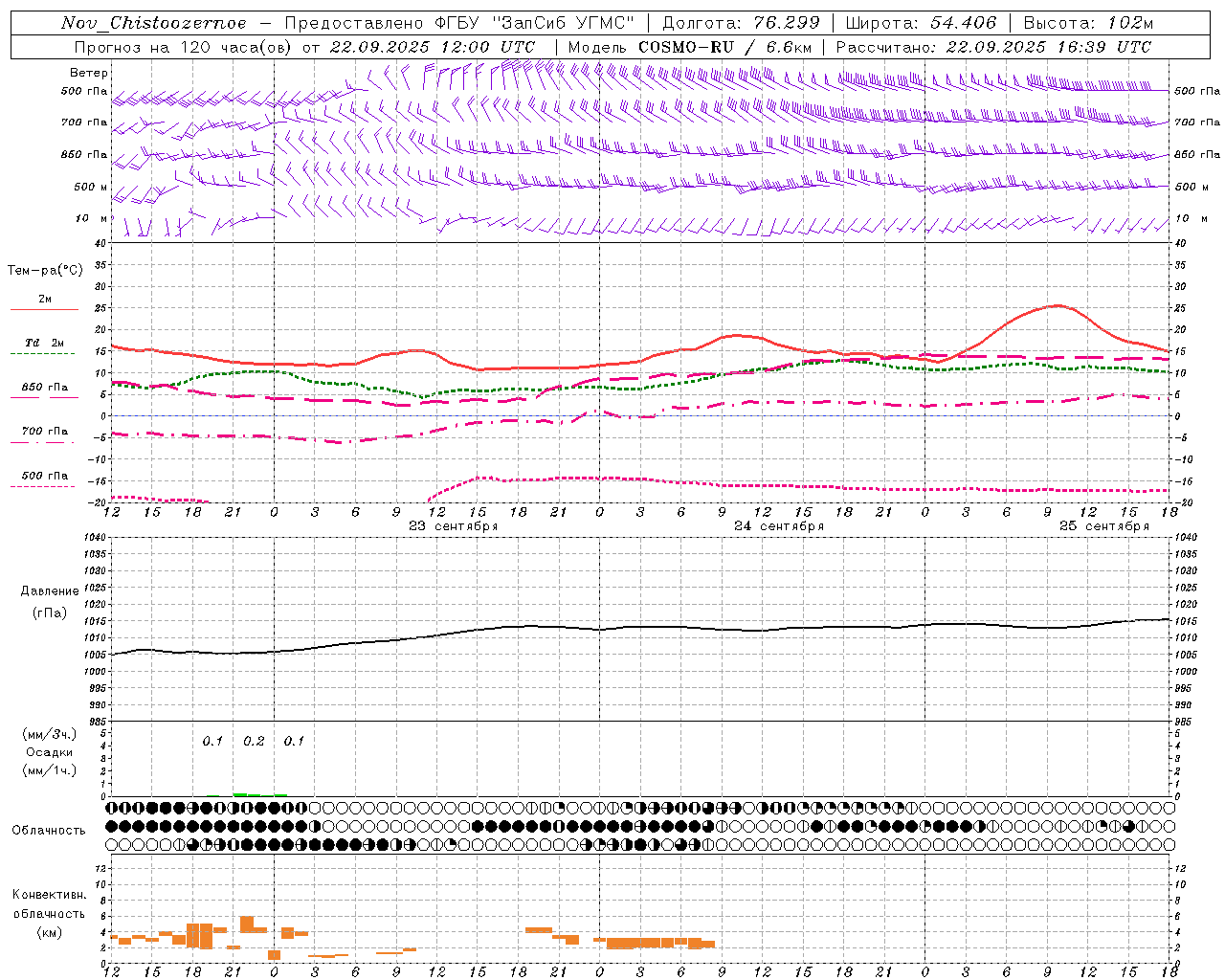Click the Ветер panel label
This screenshot has width=1225, height=980.
(x=89, y=73)
